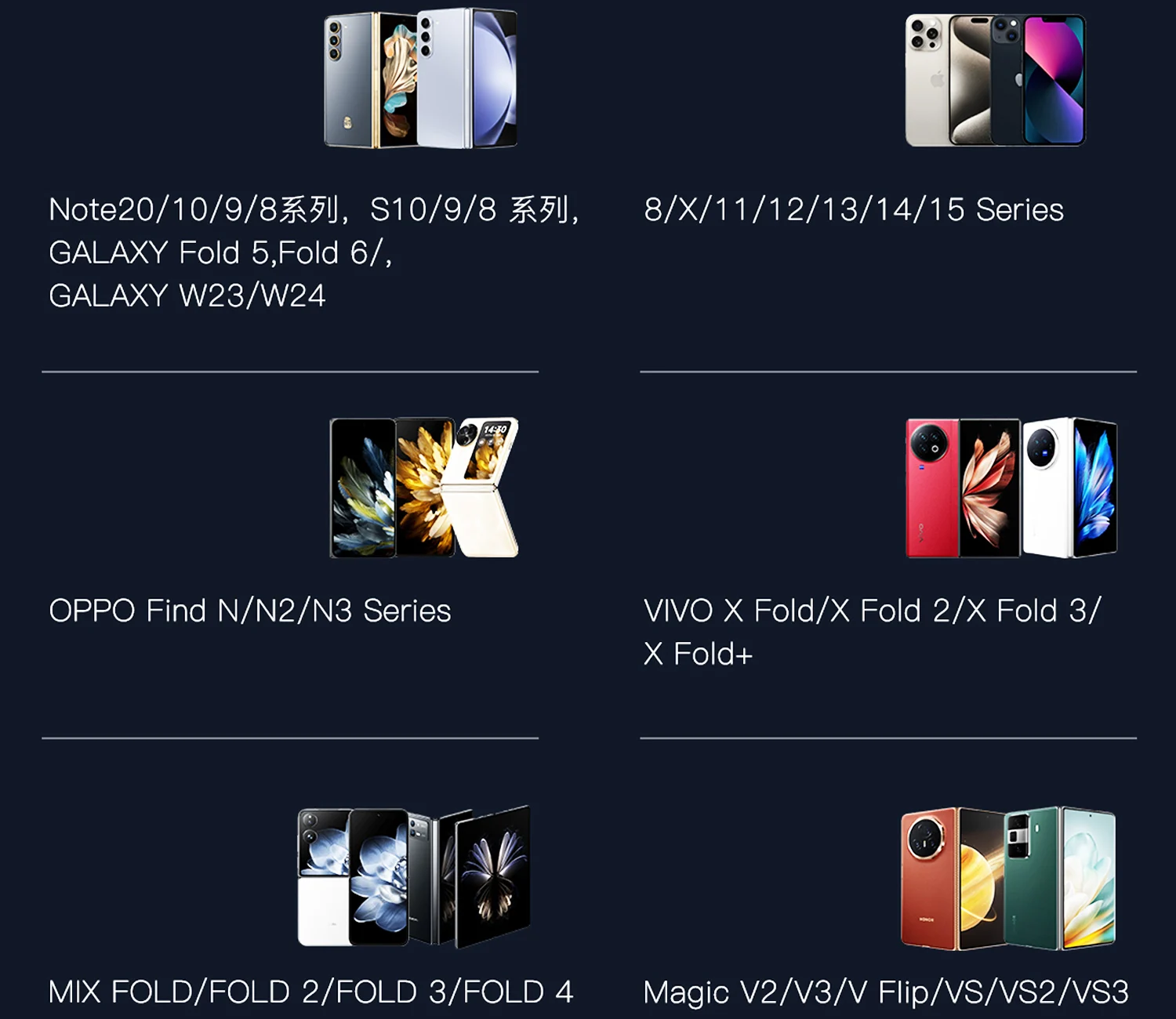Select the VIVO X Fold phones image

[1011, 487]
